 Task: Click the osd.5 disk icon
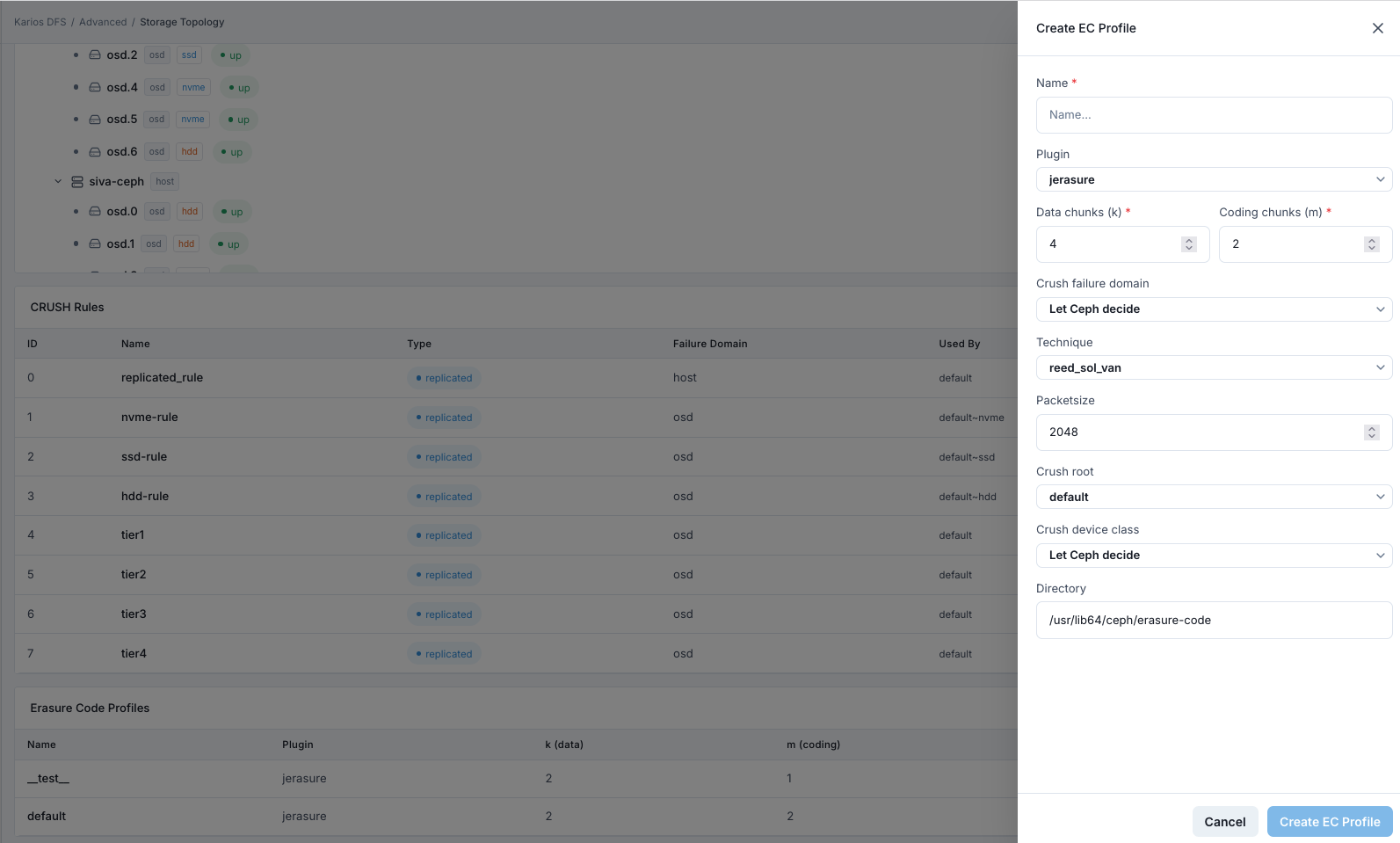coord(95,120)
